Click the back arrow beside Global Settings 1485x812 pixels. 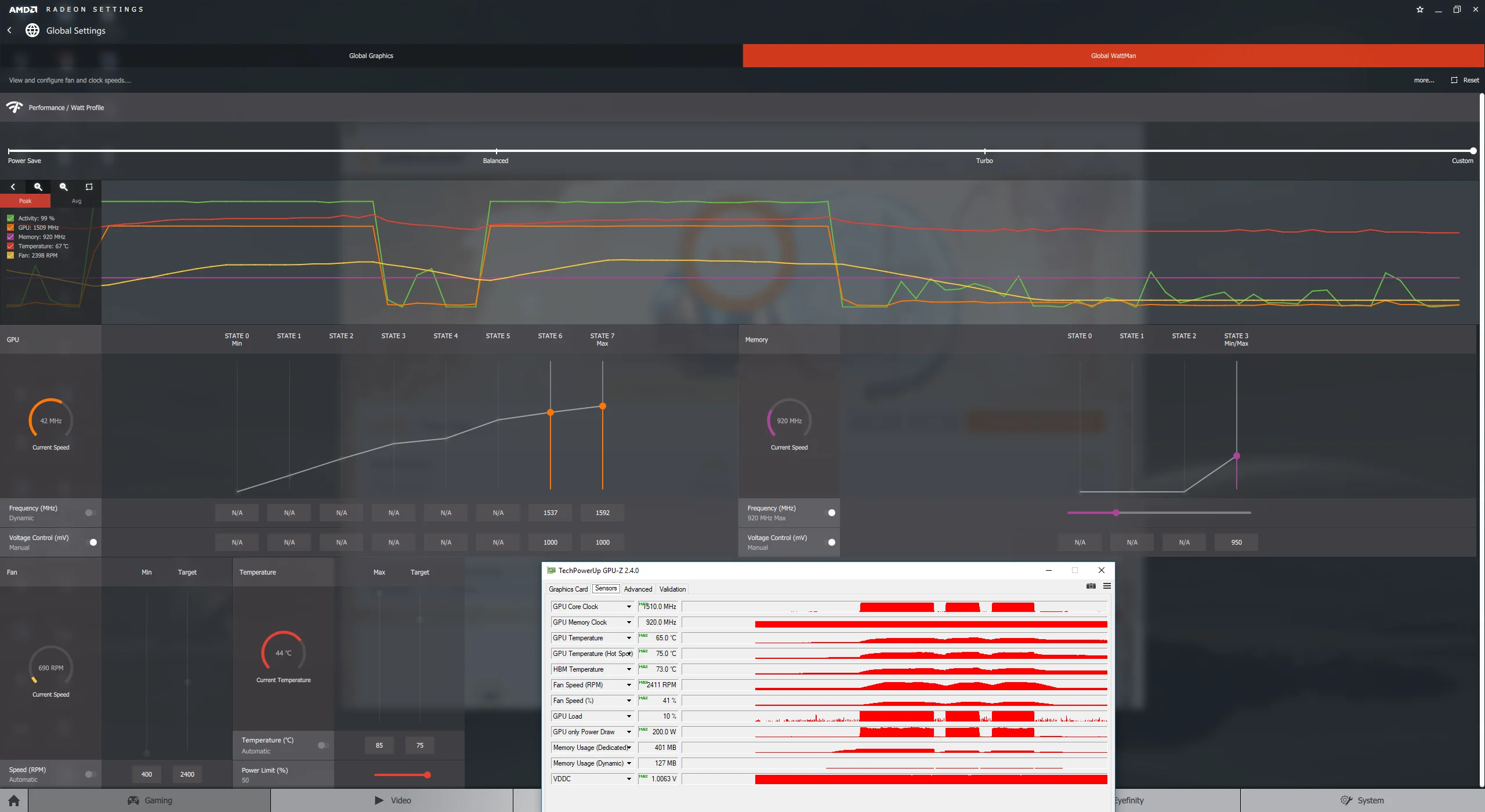[9, 30]
